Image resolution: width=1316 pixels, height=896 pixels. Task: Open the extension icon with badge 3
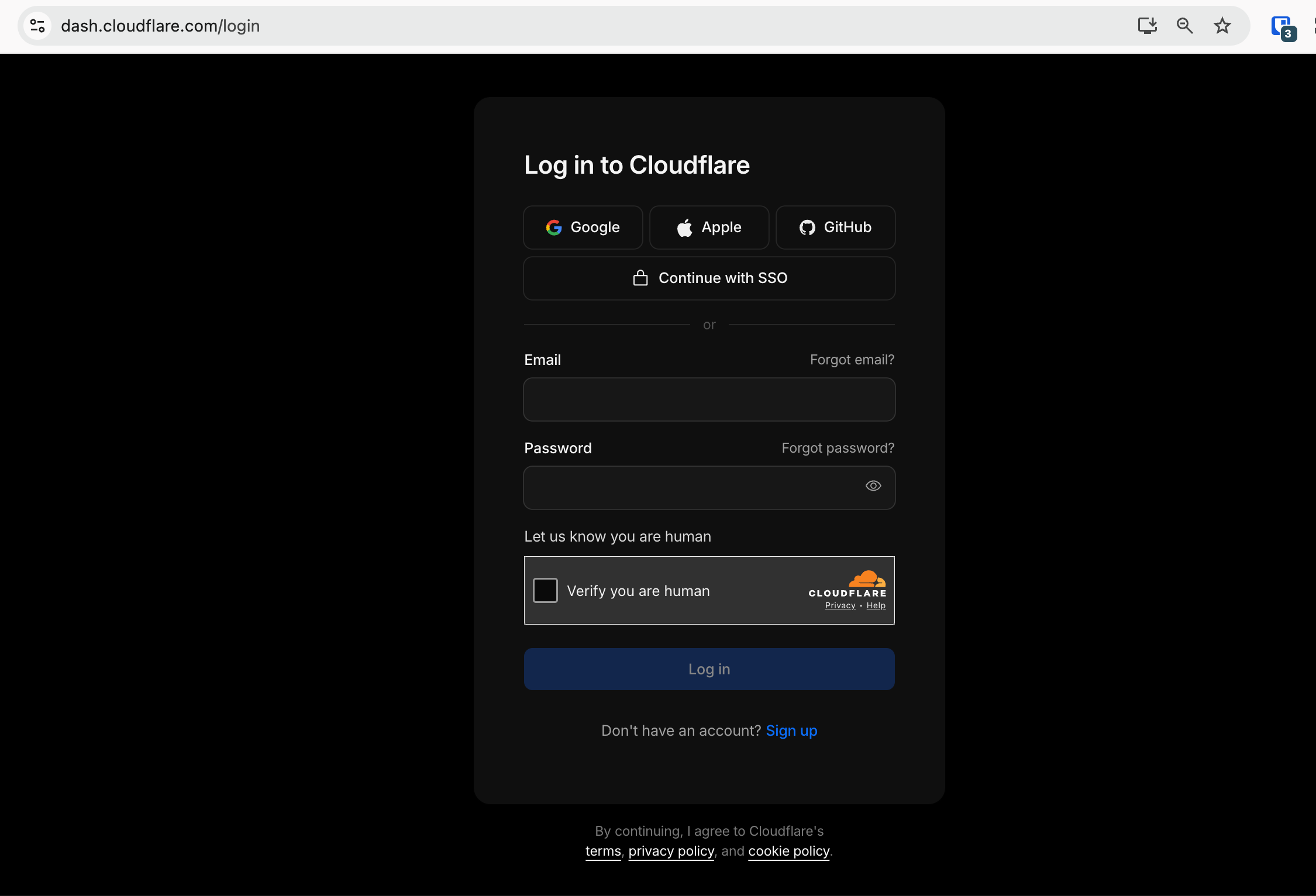coord(1283,27)
